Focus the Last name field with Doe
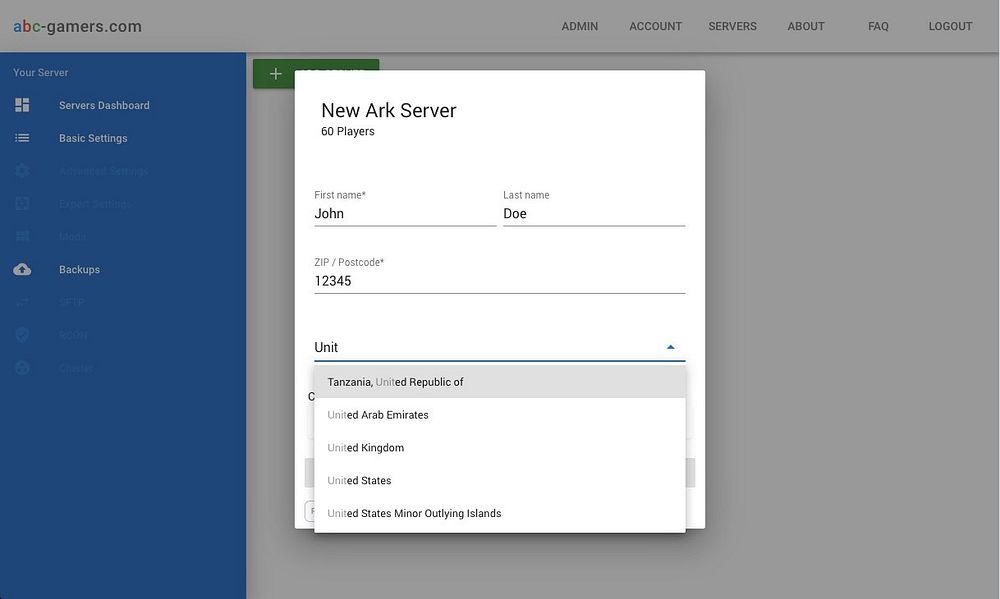Viewport: 1000px width, 599px height. 594,214
